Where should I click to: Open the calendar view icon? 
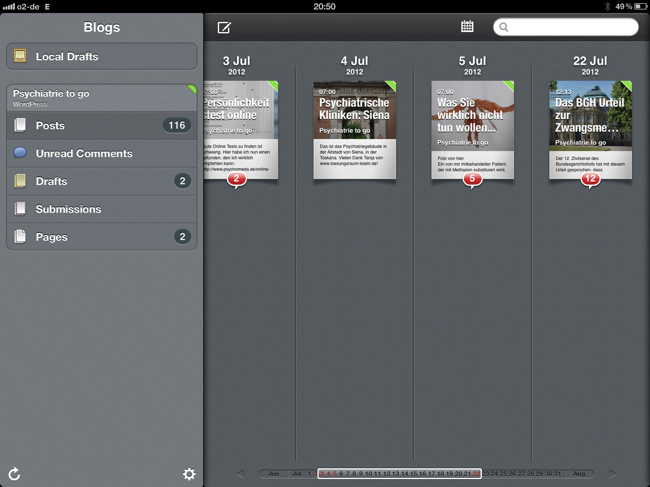[467, 27]
